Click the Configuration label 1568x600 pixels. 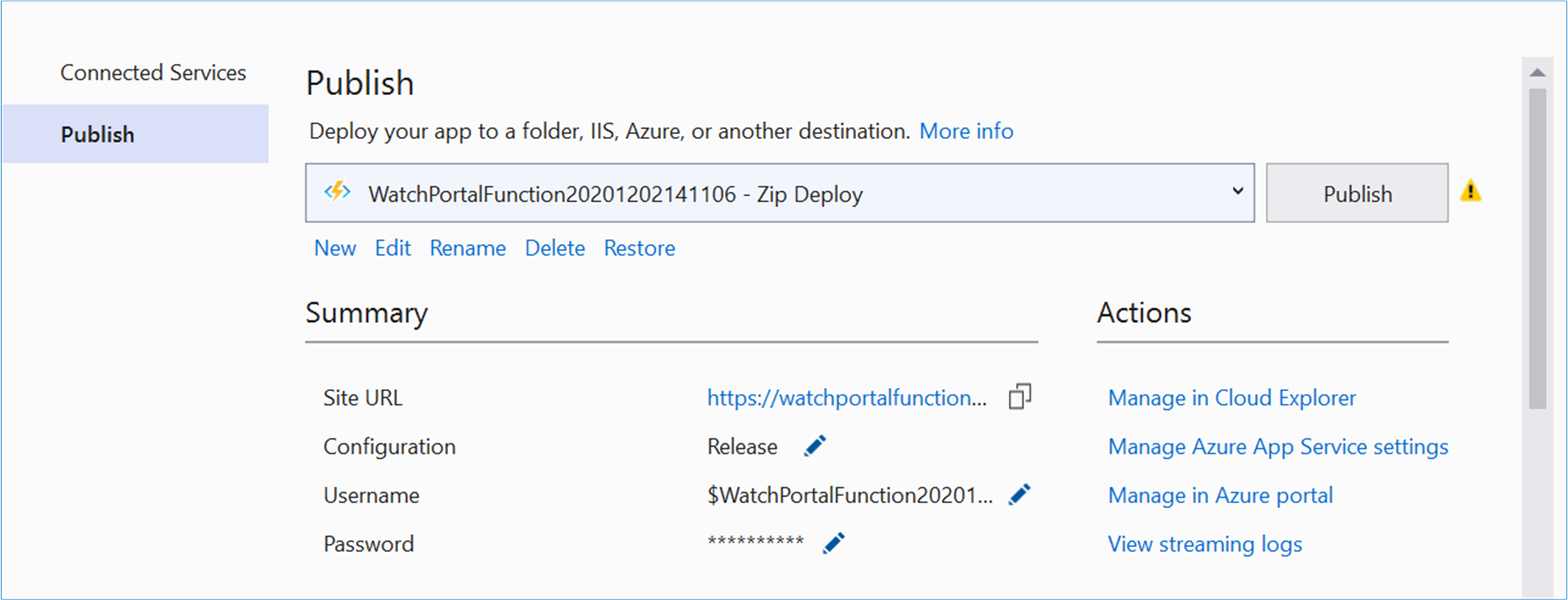(x=389, y=446)
